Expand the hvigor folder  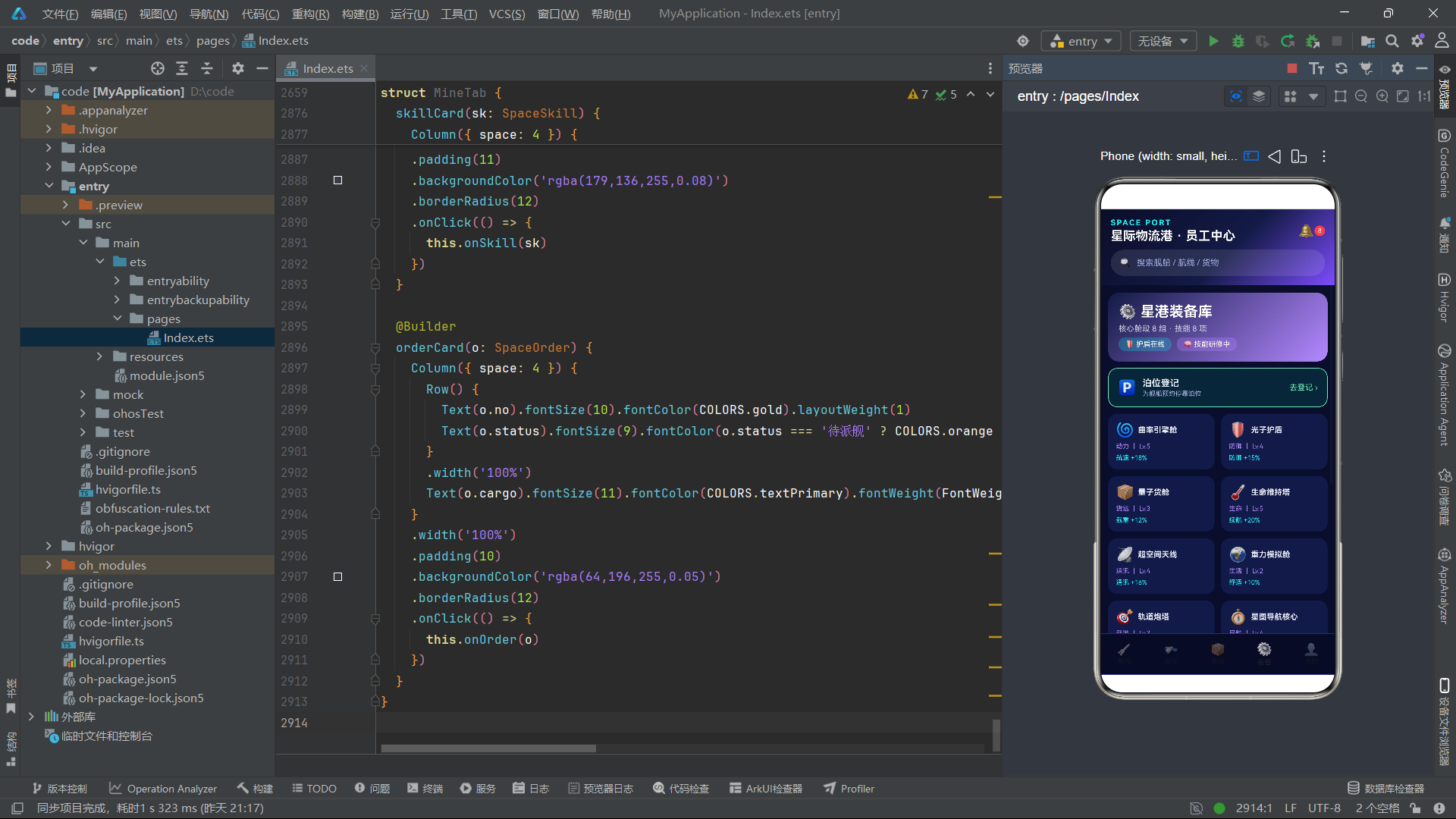click(49, 546)
